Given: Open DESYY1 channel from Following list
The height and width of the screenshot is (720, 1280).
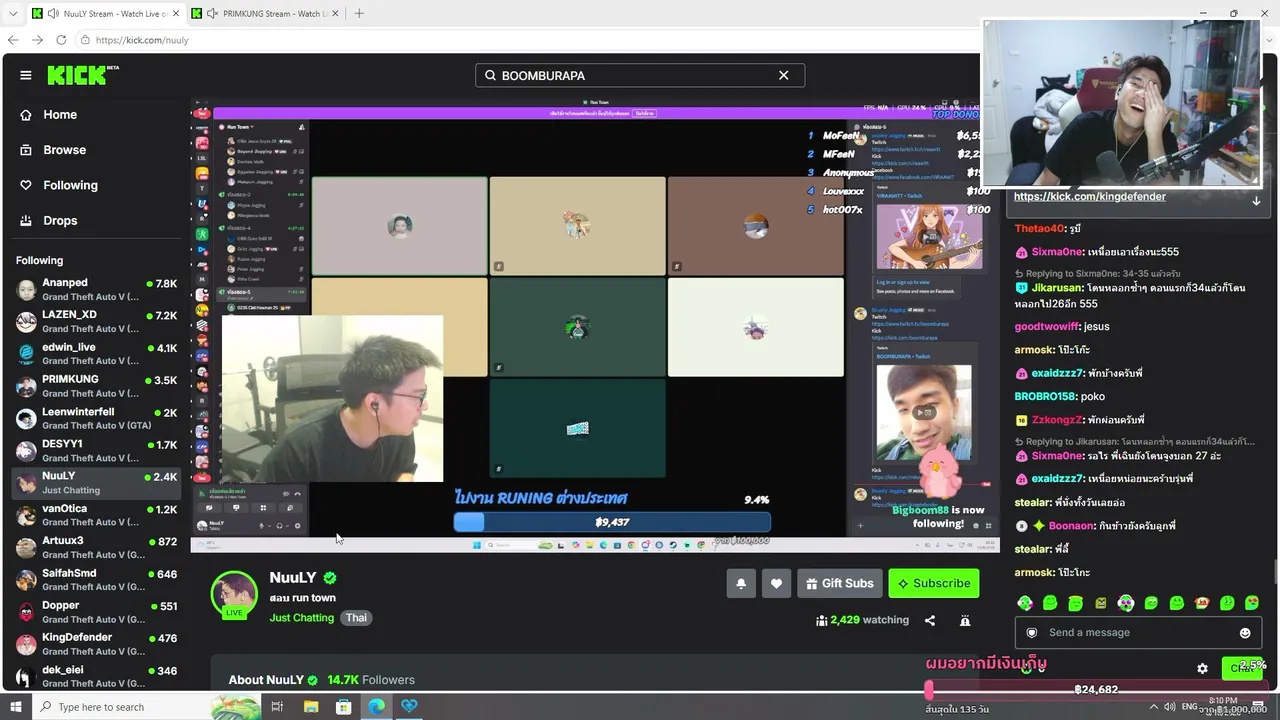Looking at the screenshot, I should pyautogui.click(x=96, y=451).
